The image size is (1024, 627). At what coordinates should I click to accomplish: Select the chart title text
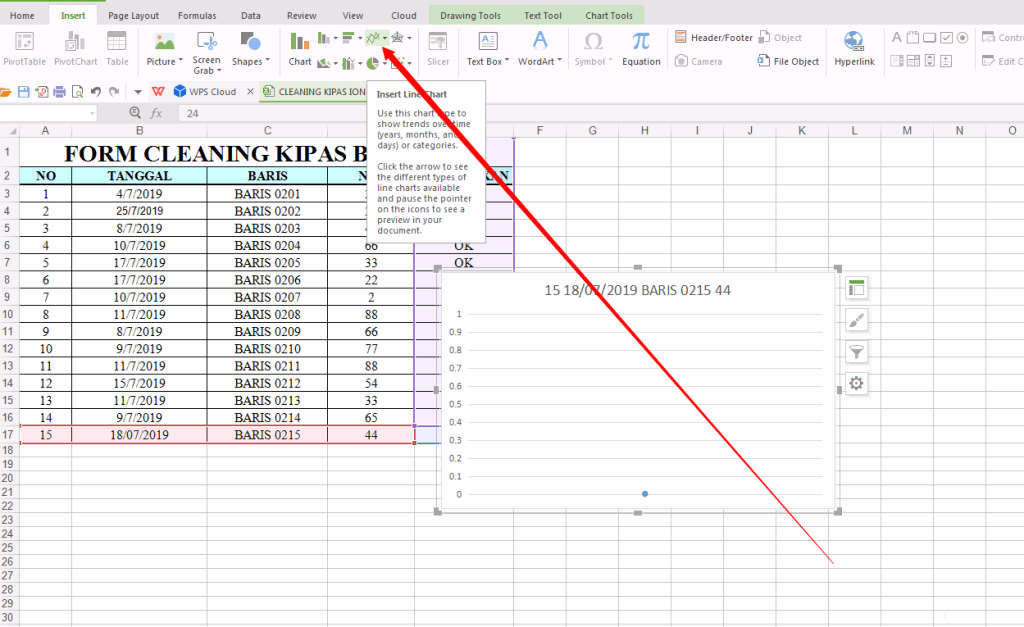click(637, 291)
